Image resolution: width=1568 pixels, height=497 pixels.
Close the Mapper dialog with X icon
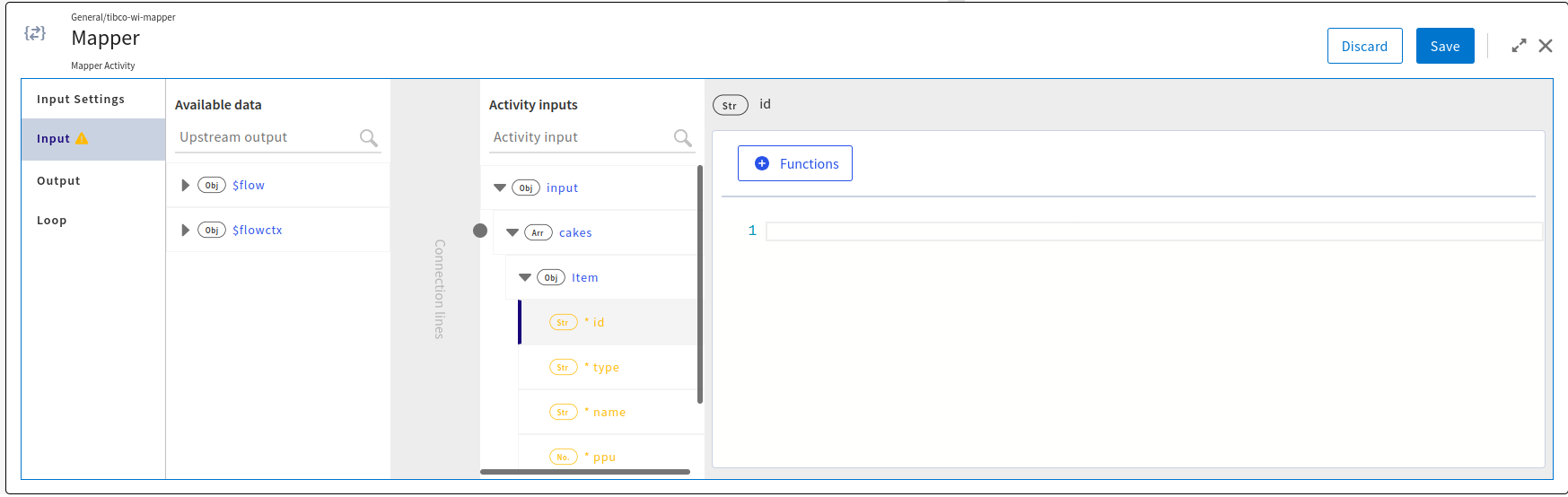pos(1546,46)
